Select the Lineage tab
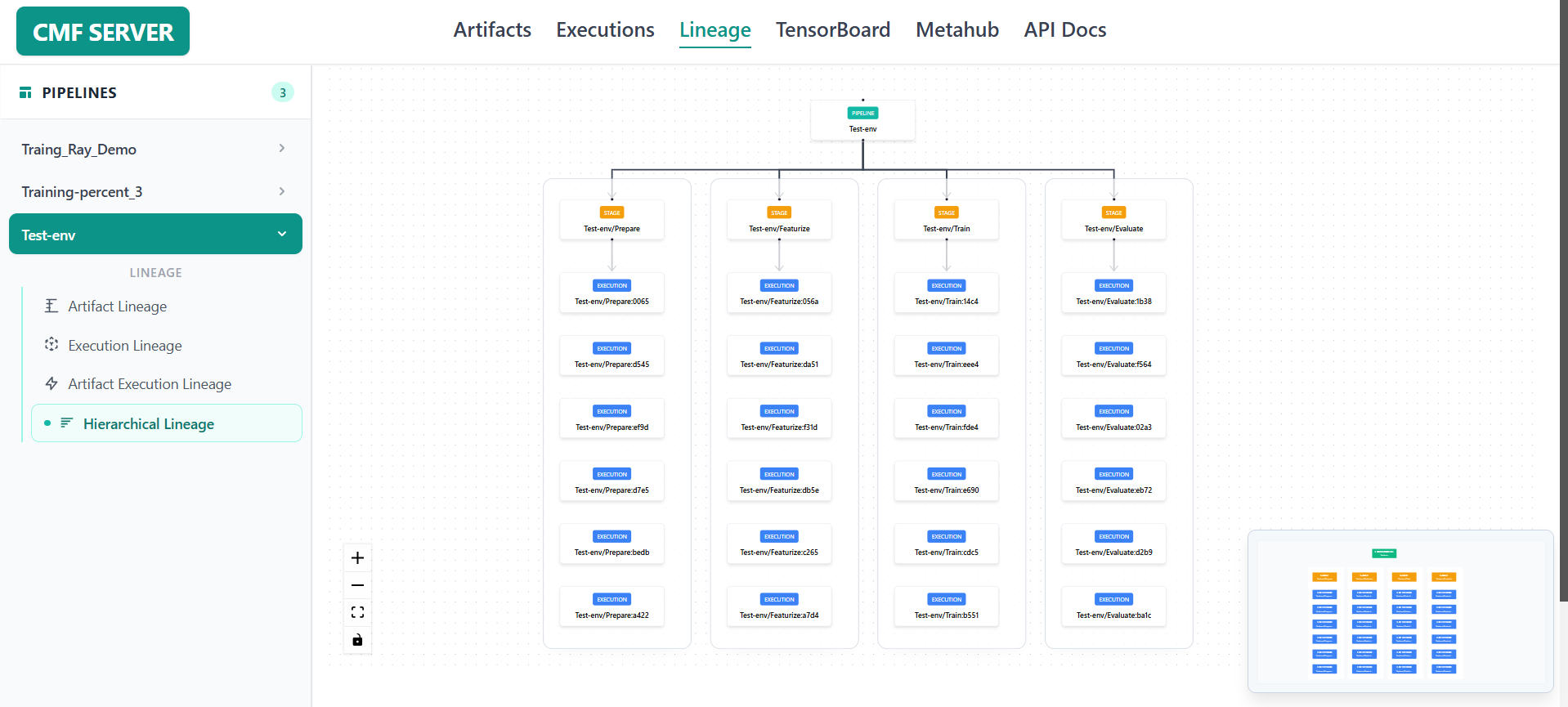 click(x=715, y=30)
